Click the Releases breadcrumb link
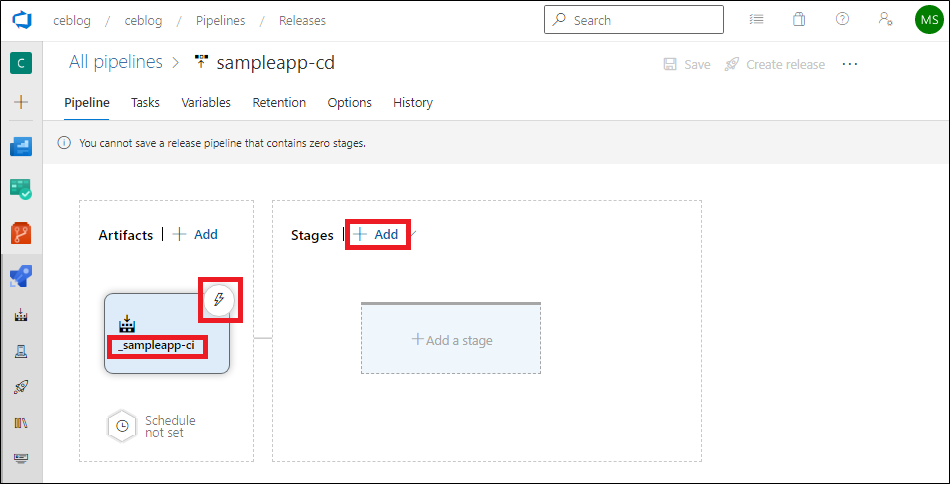Viewport: 950px width, 484px height. pos(302,21)
